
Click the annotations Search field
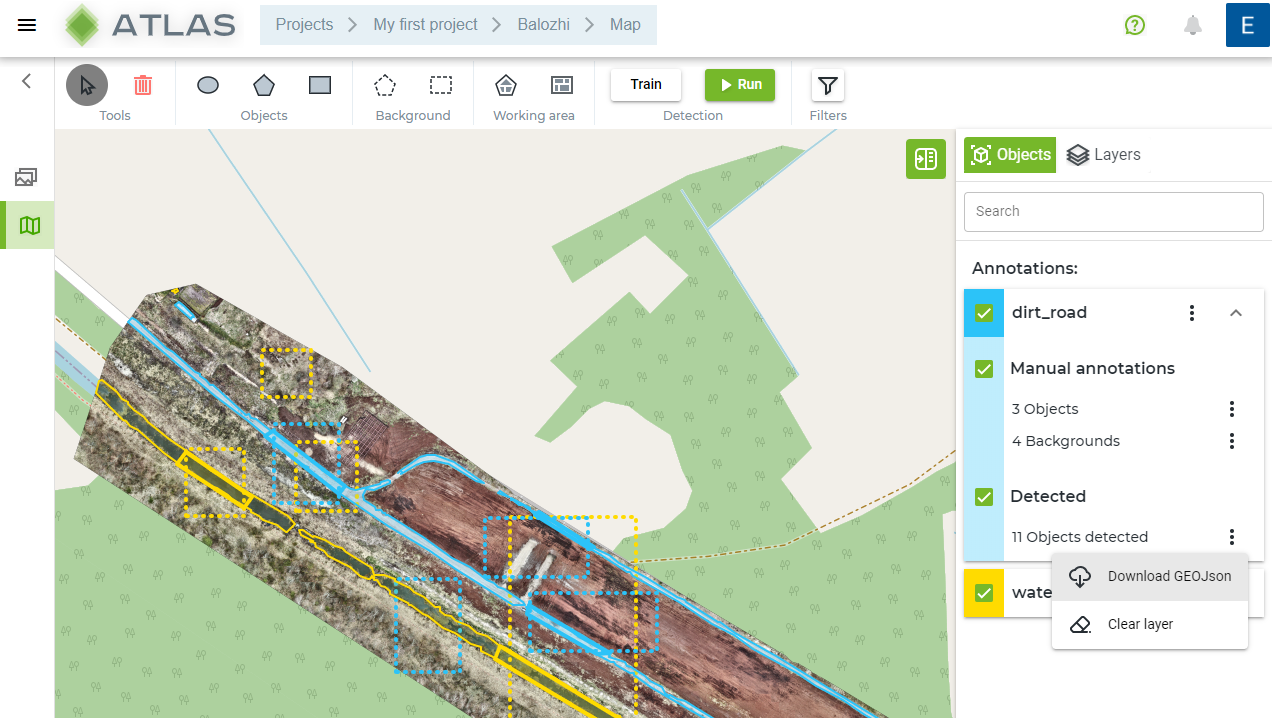pyautogui.click(x=1114, y=212)
